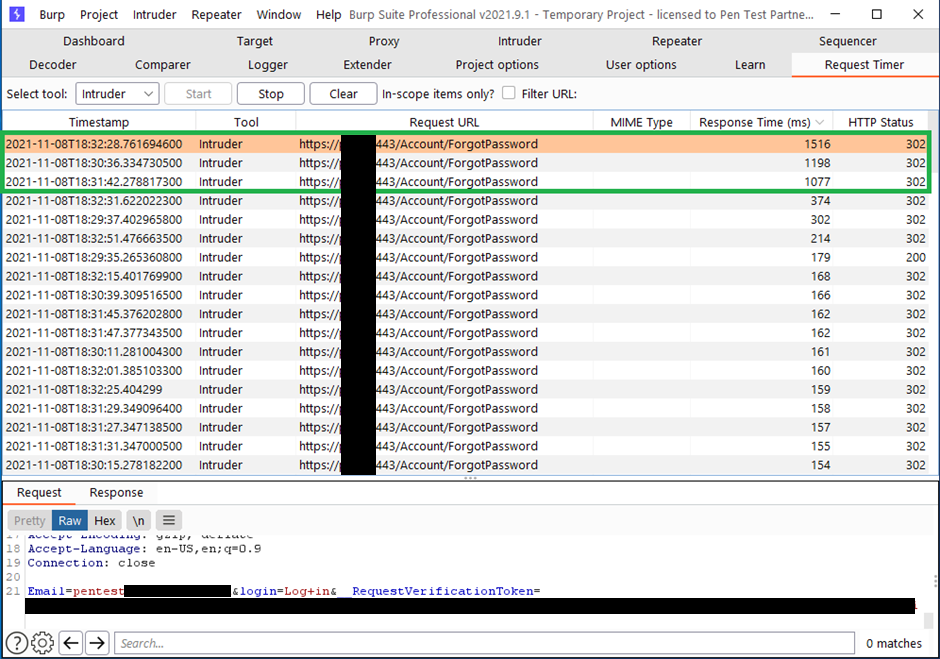This screenshot has width=940, height=659.
Task: Switch to the Learn tab
Action: point(750,64)
